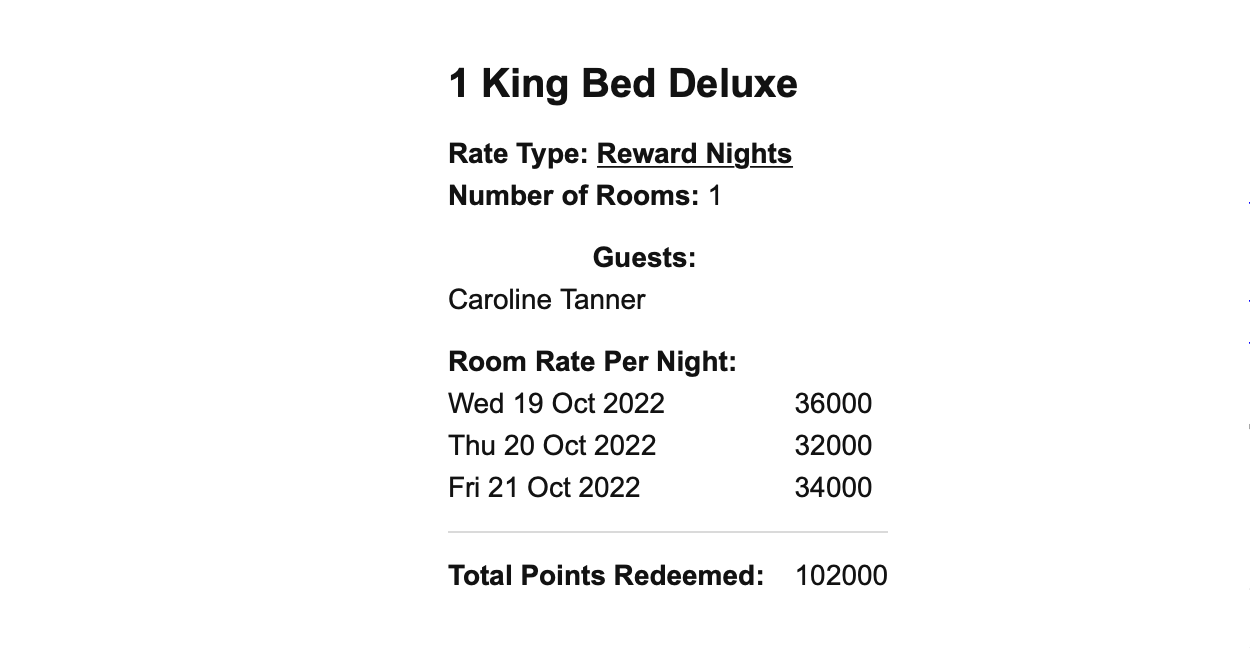Select the Wed 19 Oct 2022 date
Screen dimensions: 1250x648
tap(556, 404)
